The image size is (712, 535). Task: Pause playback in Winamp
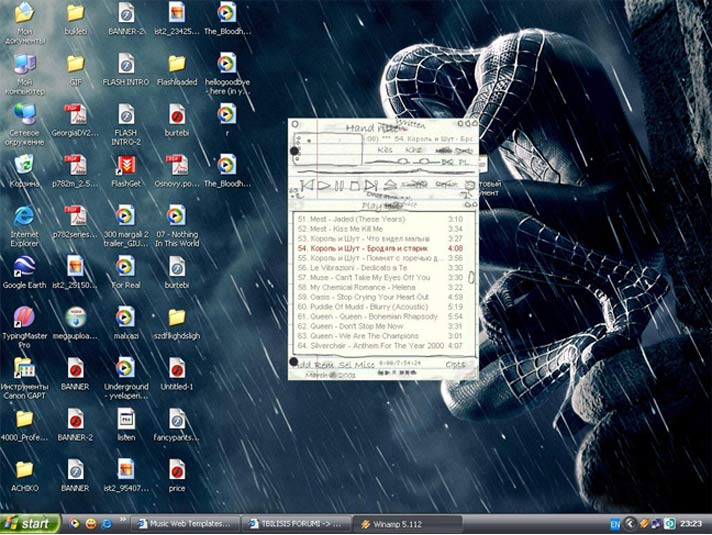tap(340, 185)
